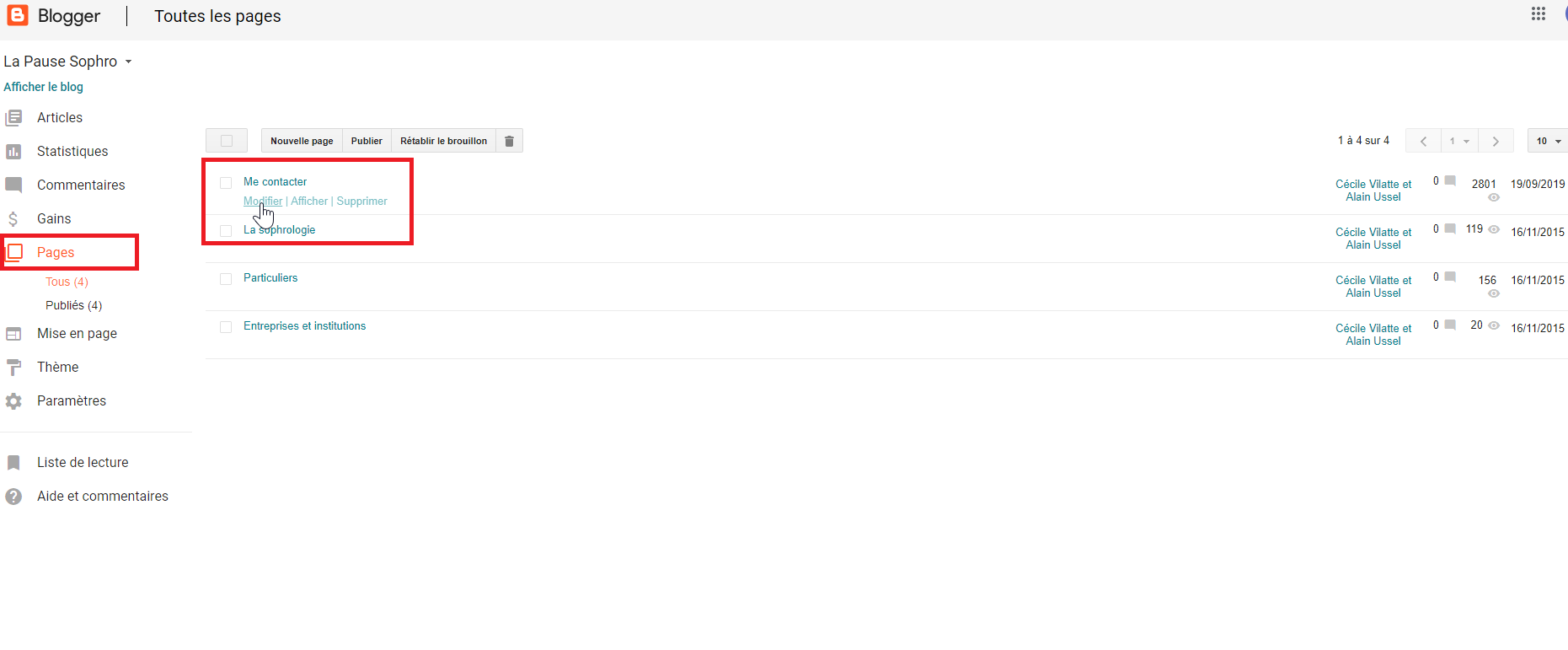Viewport: 1568px width, 650px height.
Task: Open the Google apps grid icon
Action: click(1539, 13)
